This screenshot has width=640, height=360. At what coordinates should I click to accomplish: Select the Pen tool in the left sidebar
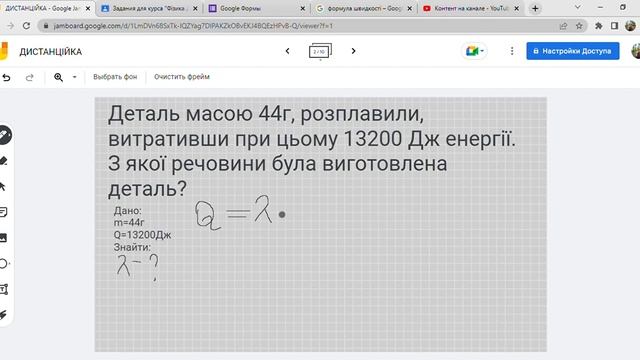click(4, 135)
